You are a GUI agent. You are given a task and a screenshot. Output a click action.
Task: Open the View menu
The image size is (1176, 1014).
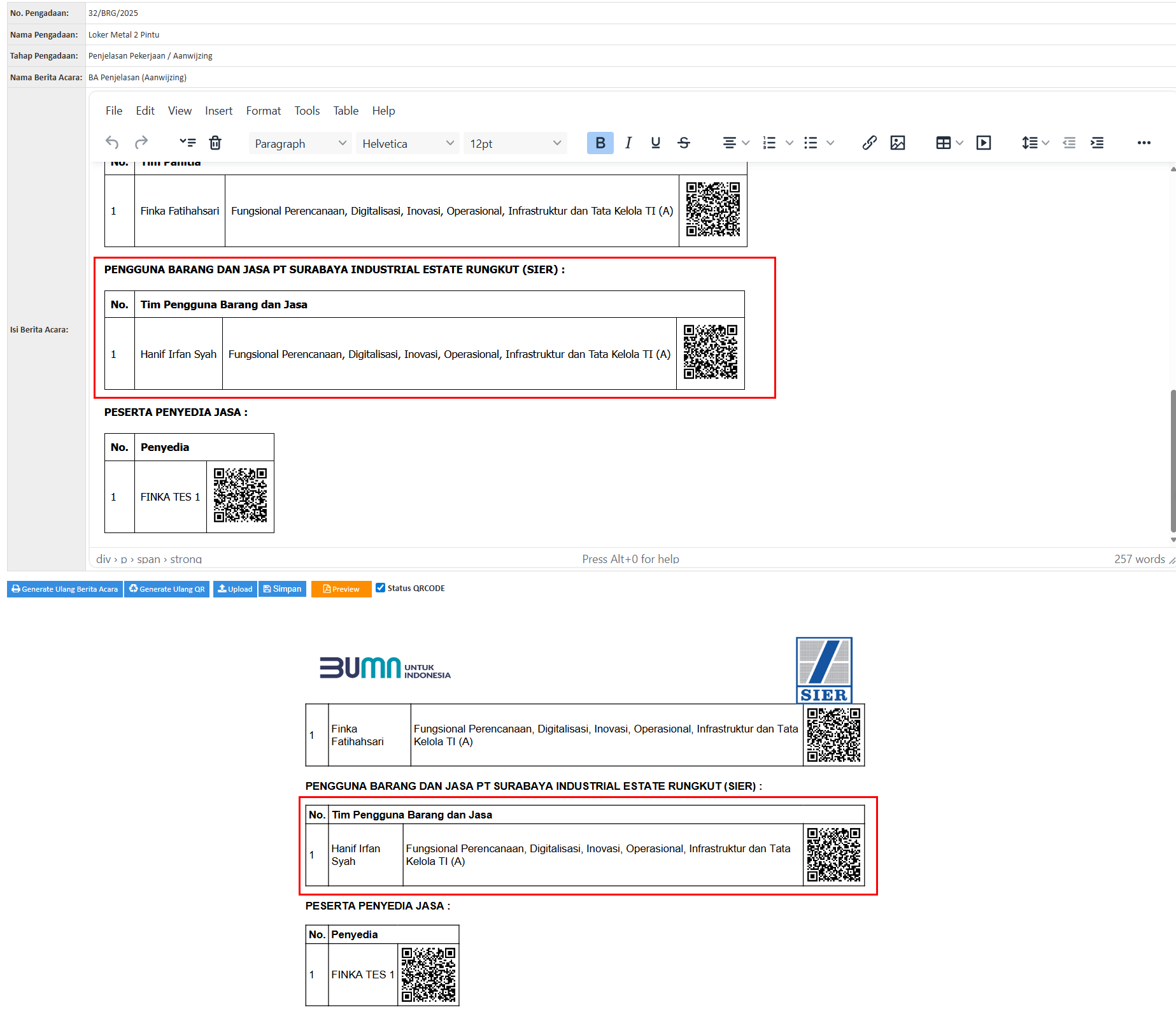point(180,111)
